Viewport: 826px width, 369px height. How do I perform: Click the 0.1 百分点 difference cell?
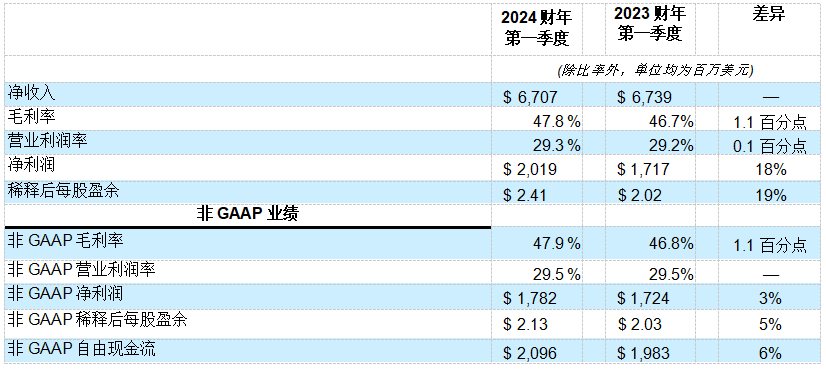click(770, 146)
